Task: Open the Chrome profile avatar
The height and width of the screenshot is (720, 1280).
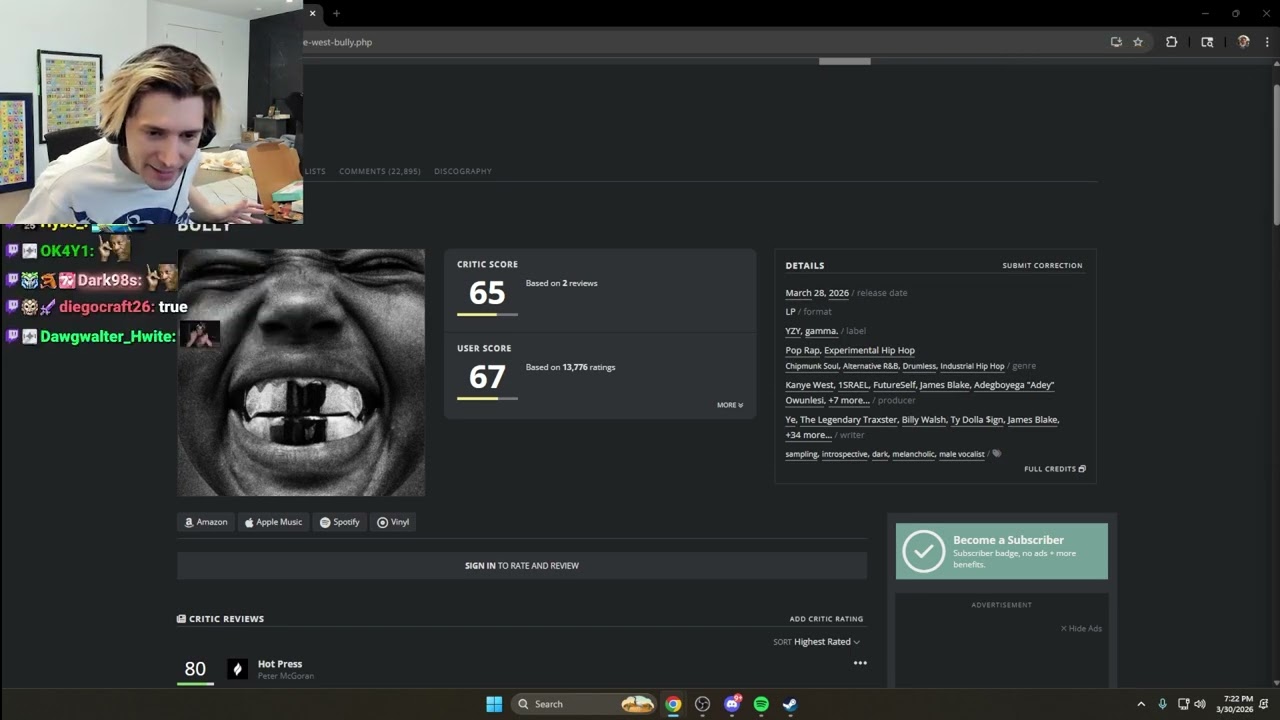Action: 1243,42
